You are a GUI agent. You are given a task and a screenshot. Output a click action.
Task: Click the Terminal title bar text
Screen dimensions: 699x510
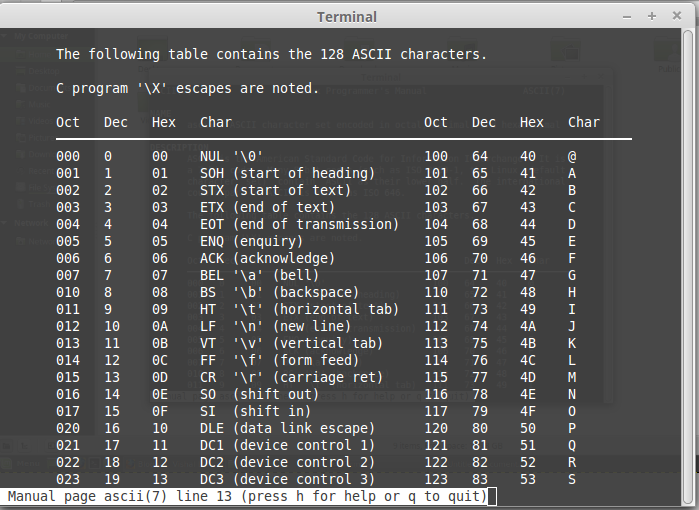(x=347, y=16)
